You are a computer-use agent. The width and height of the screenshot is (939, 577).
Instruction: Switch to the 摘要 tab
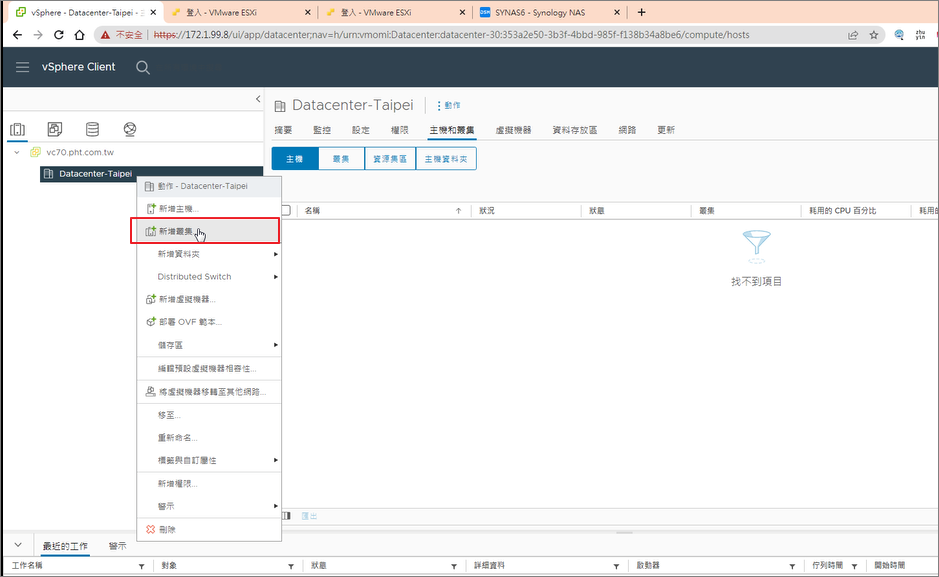point(283,130)
